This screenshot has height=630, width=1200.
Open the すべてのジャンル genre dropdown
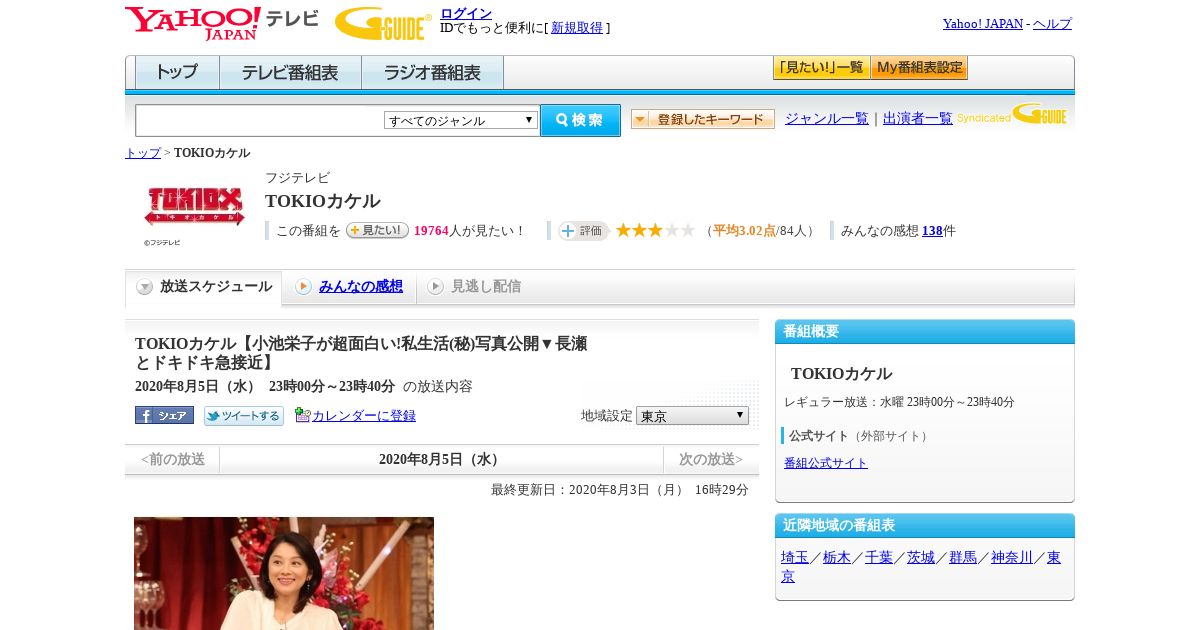click(461, 120)
